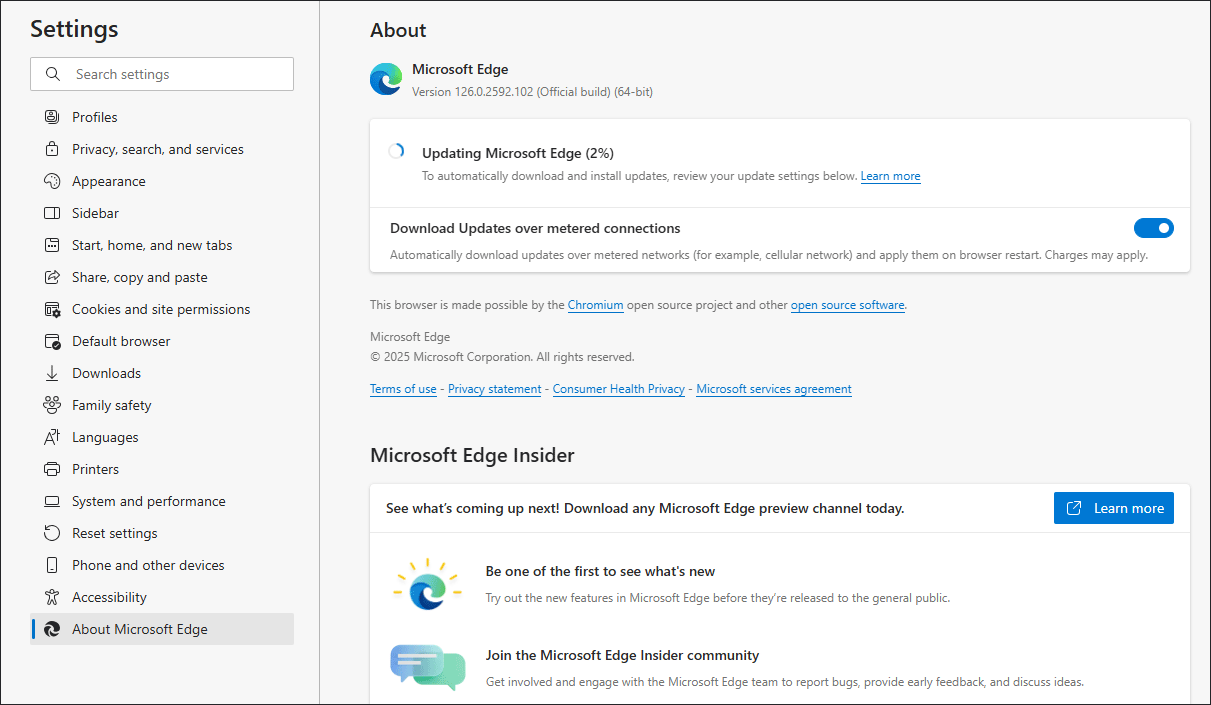
Task: Click 'Join the Microsoft Edge Insider community' heading
Action: (622, 655)
